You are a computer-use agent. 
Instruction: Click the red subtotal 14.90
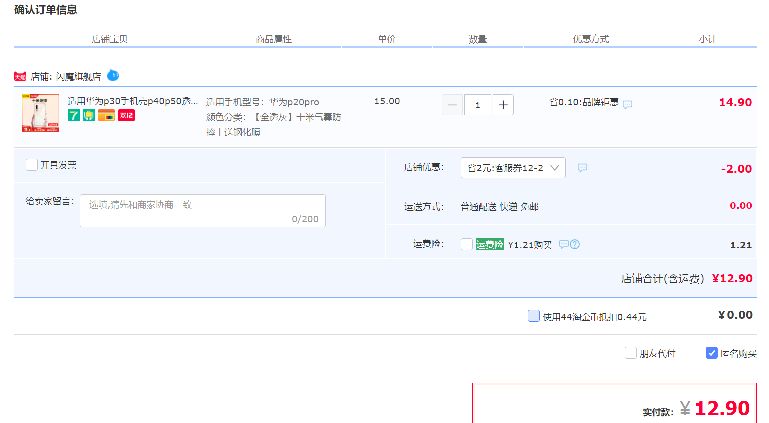[735, 102]
